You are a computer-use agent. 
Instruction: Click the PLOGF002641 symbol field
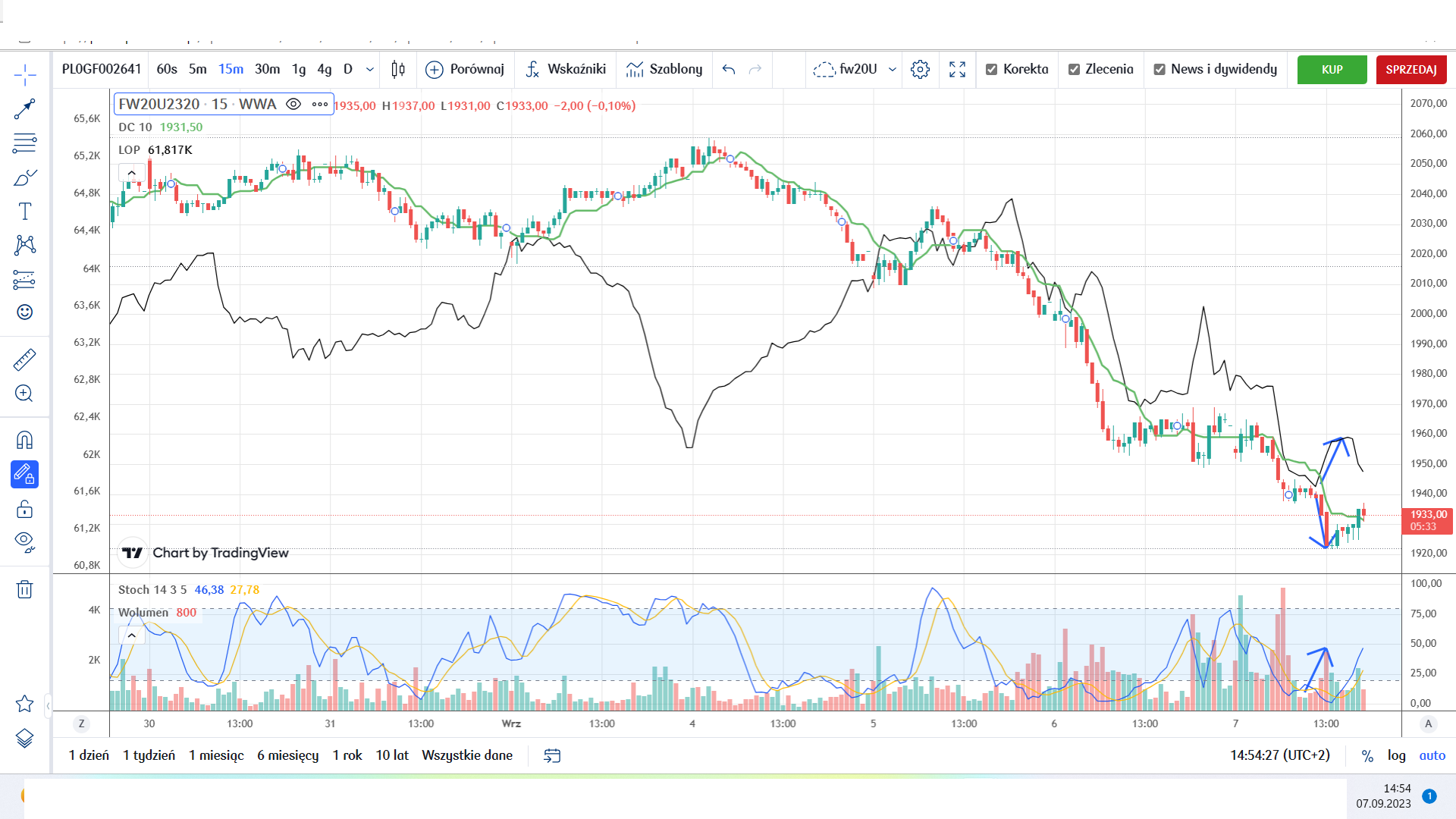102,70
